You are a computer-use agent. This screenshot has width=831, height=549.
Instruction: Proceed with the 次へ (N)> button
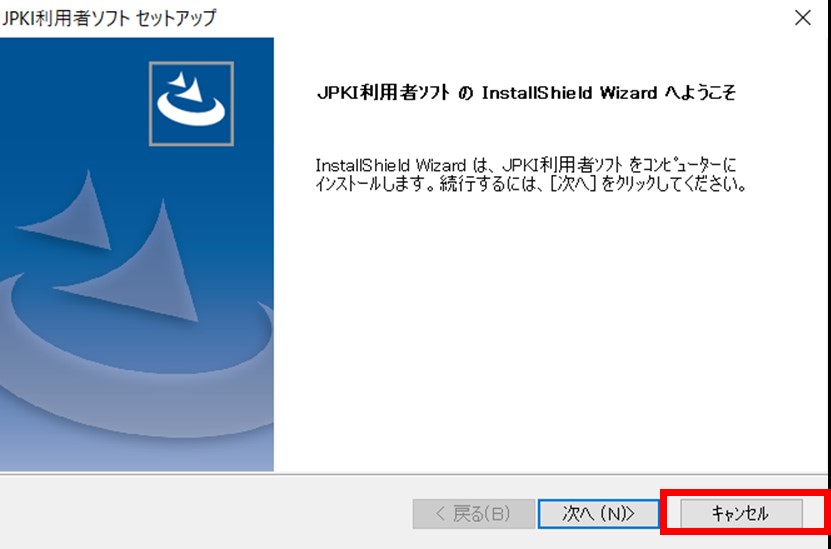tap(598, 513)
